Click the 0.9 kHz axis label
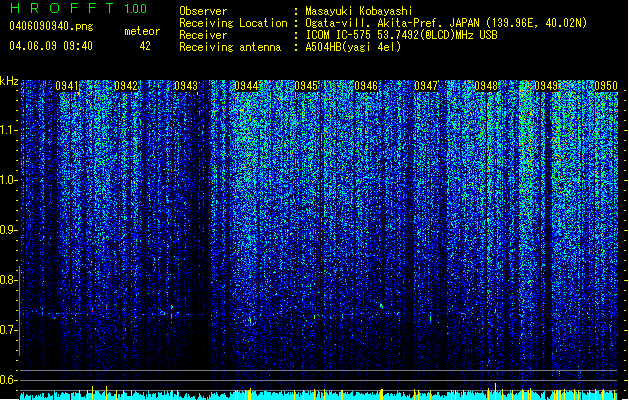Screen dimensions: 629x400 (x=9, y=230)
